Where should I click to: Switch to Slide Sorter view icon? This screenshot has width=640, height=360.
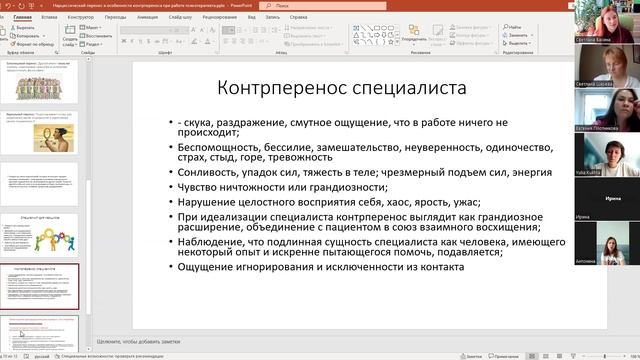click(546, 356)
